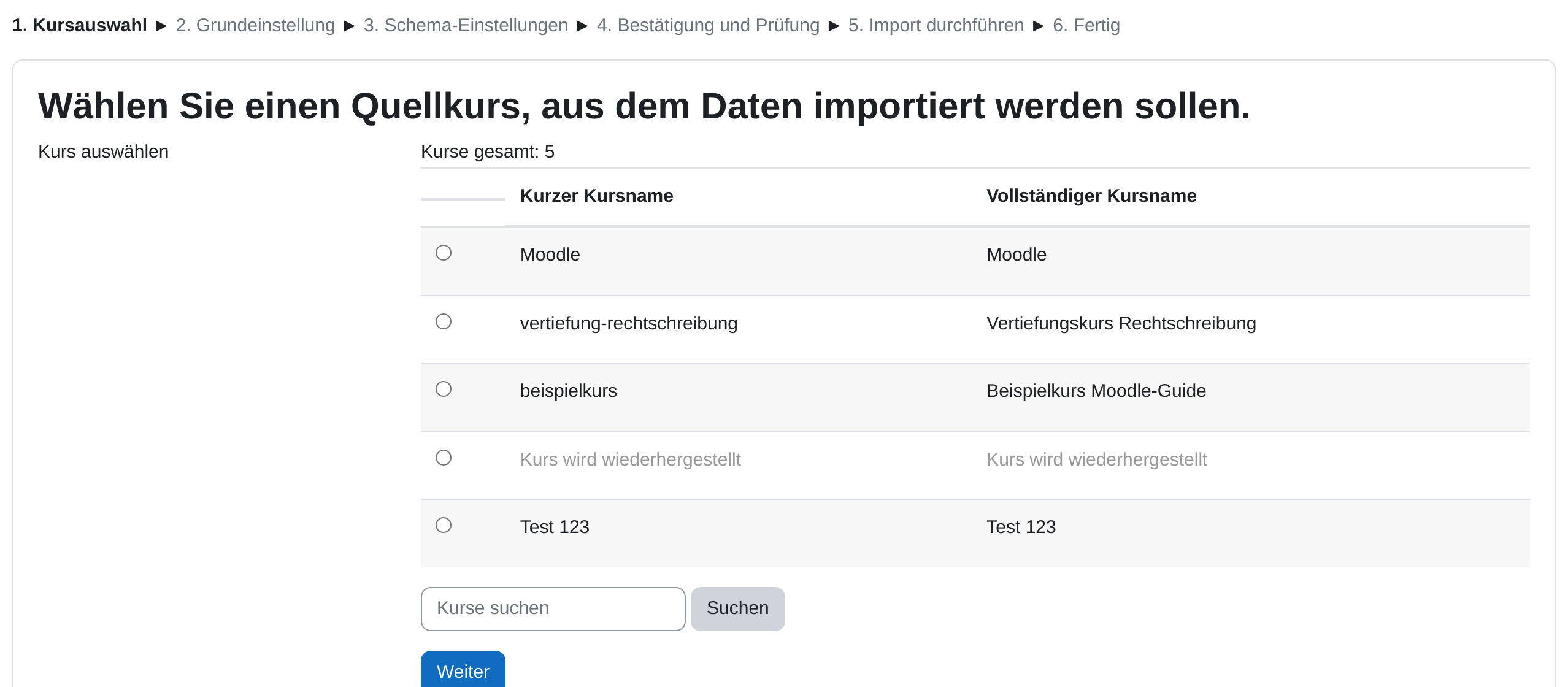The height and width of the screenshot is (687, 1568).
Task: Click the 'vertiefung-rechtschreibung' short name cell
Action: pyautogui.click(x=629, y=323)
